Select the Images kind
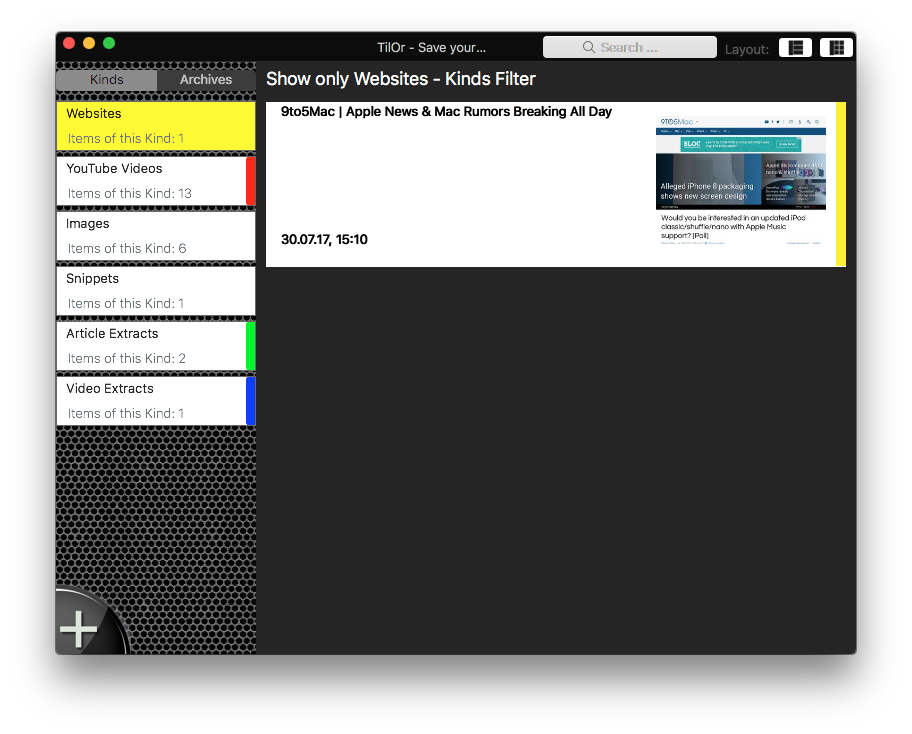Screen dimensions: 912x734 tap(156, 236)
